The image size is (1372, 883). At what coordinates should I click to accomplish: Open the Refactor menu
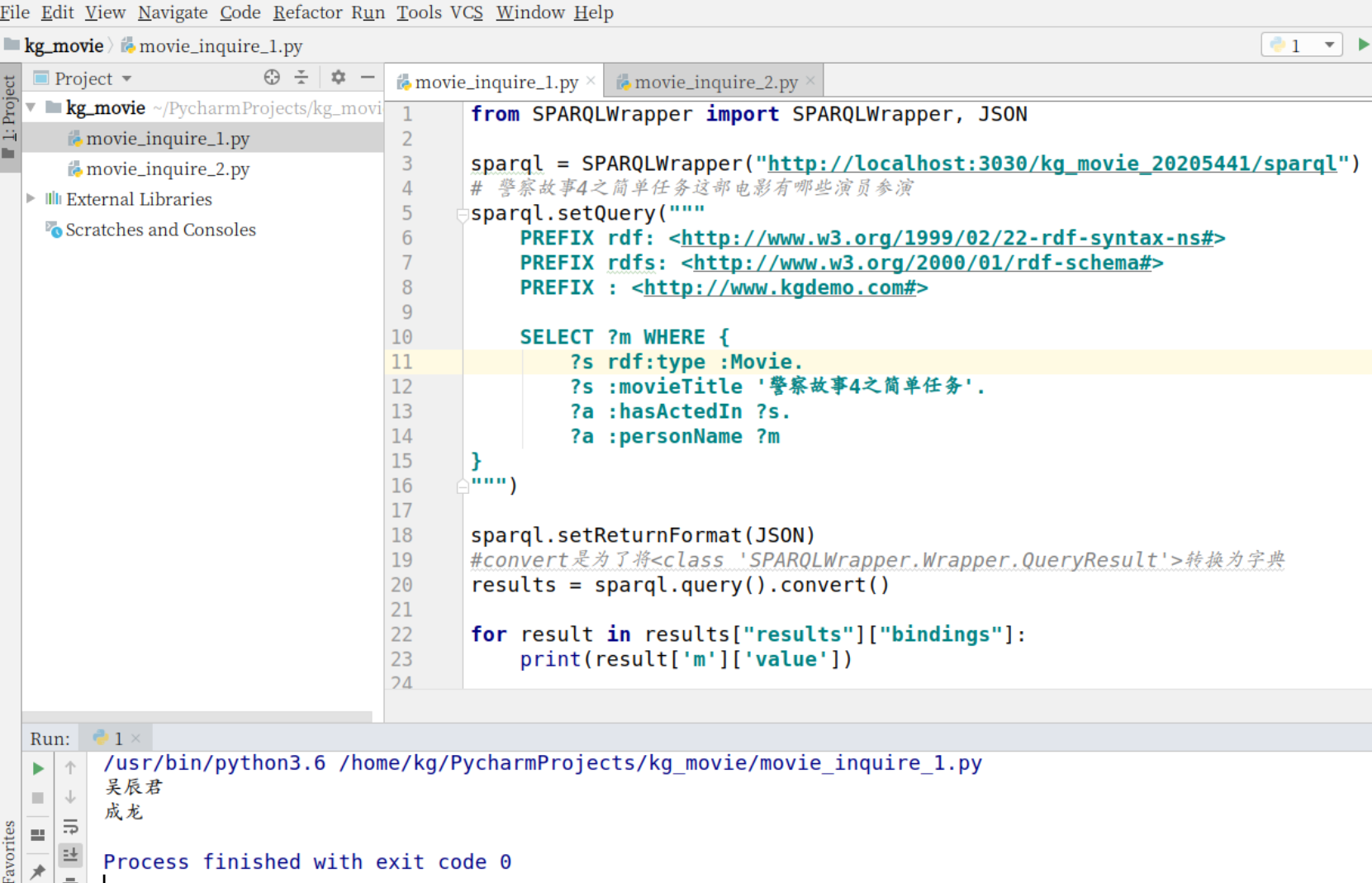pos(307,12)
